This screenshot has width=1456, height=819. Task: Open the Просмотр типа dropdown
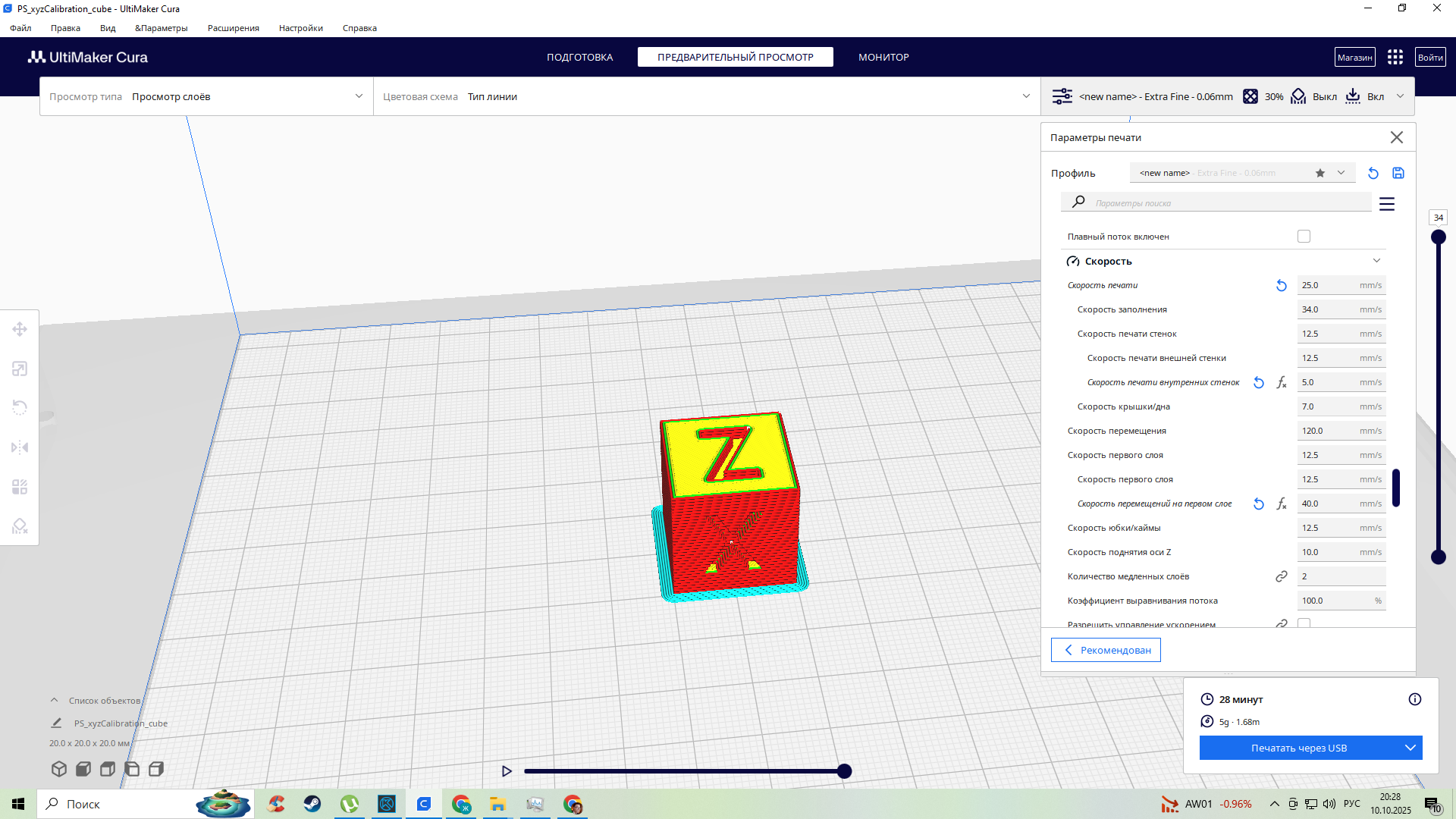coord(206,96)
